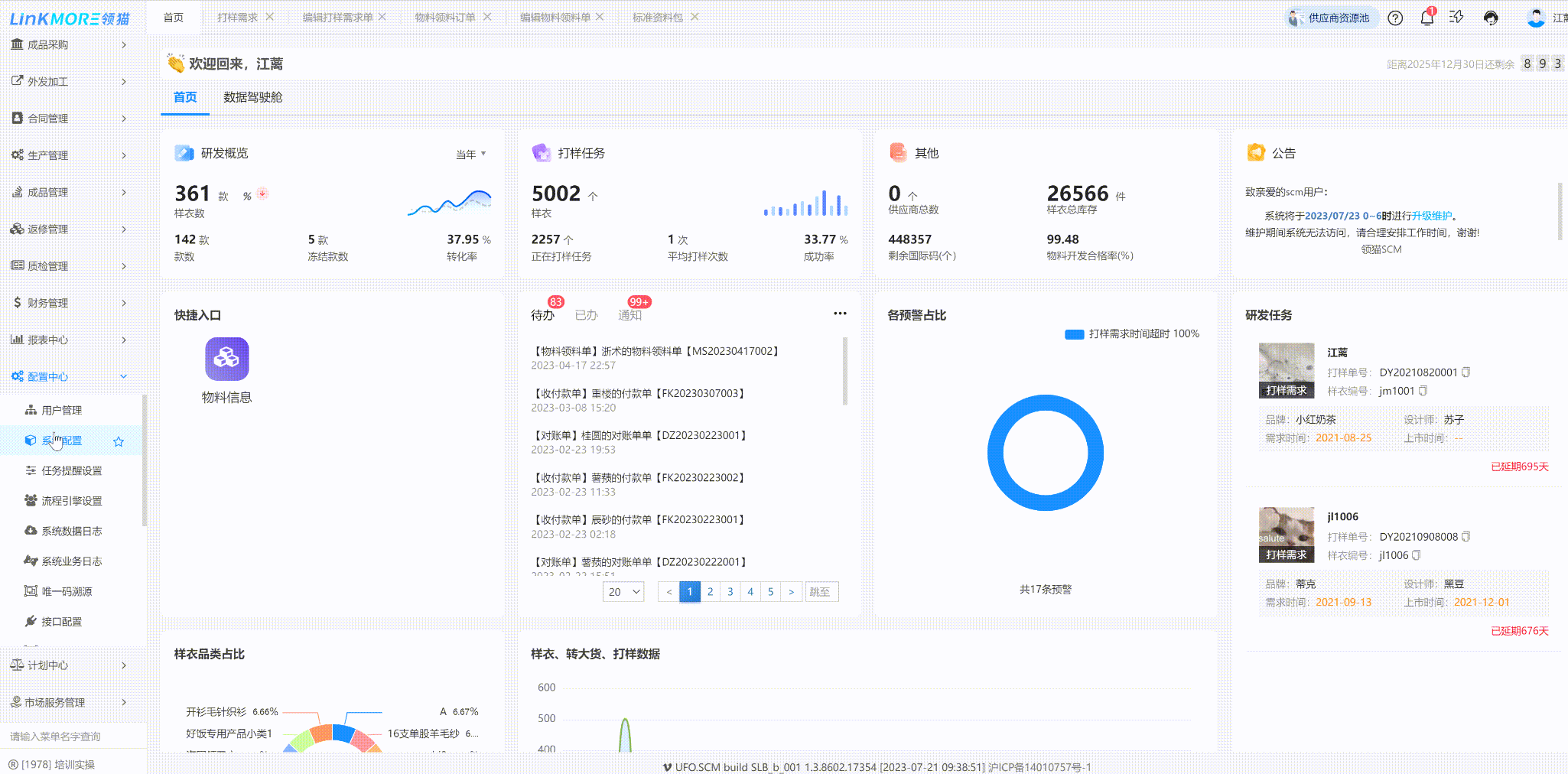Copy sample order number DY20210820001
Image resolution: width=1568 pixels, height=774 pixels.
[1466, 372]
